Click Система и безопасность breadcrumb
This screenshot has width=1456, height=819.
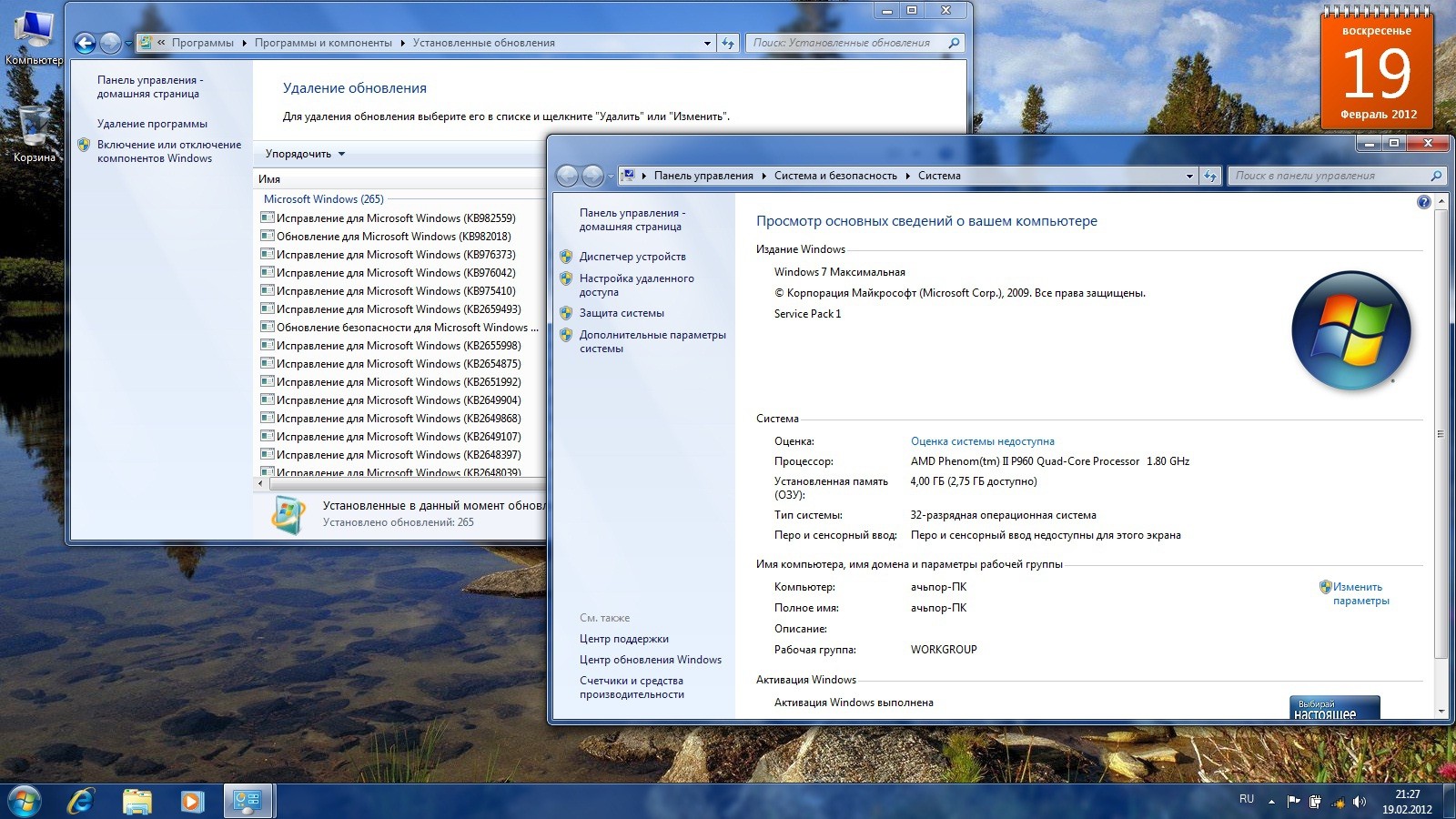[835, 176]
